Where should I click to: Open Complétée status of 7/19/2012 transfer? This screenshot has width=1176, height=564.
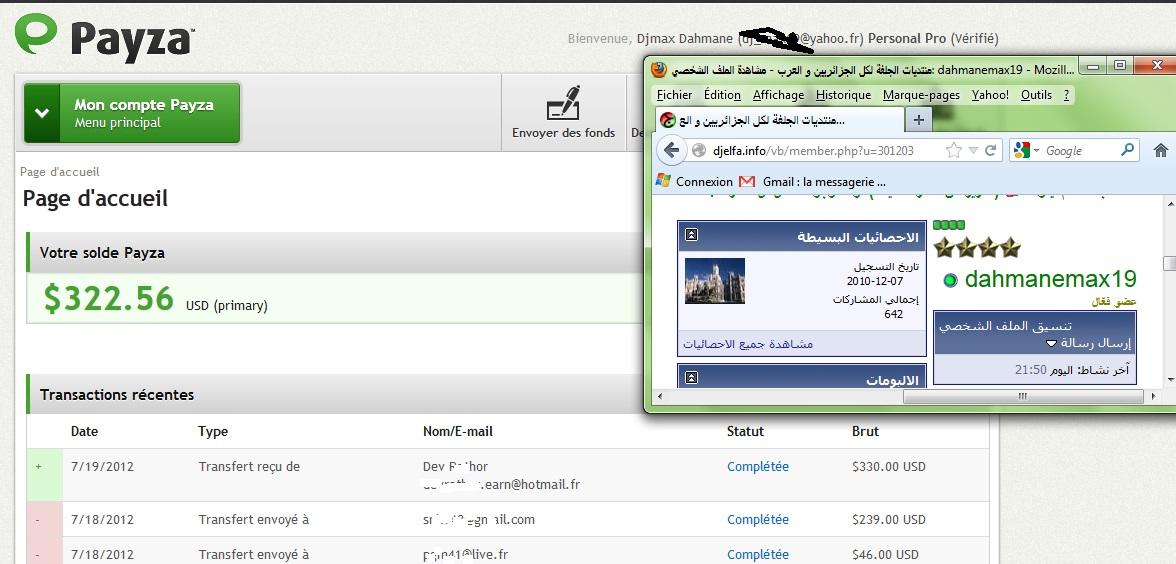[758, 466]
